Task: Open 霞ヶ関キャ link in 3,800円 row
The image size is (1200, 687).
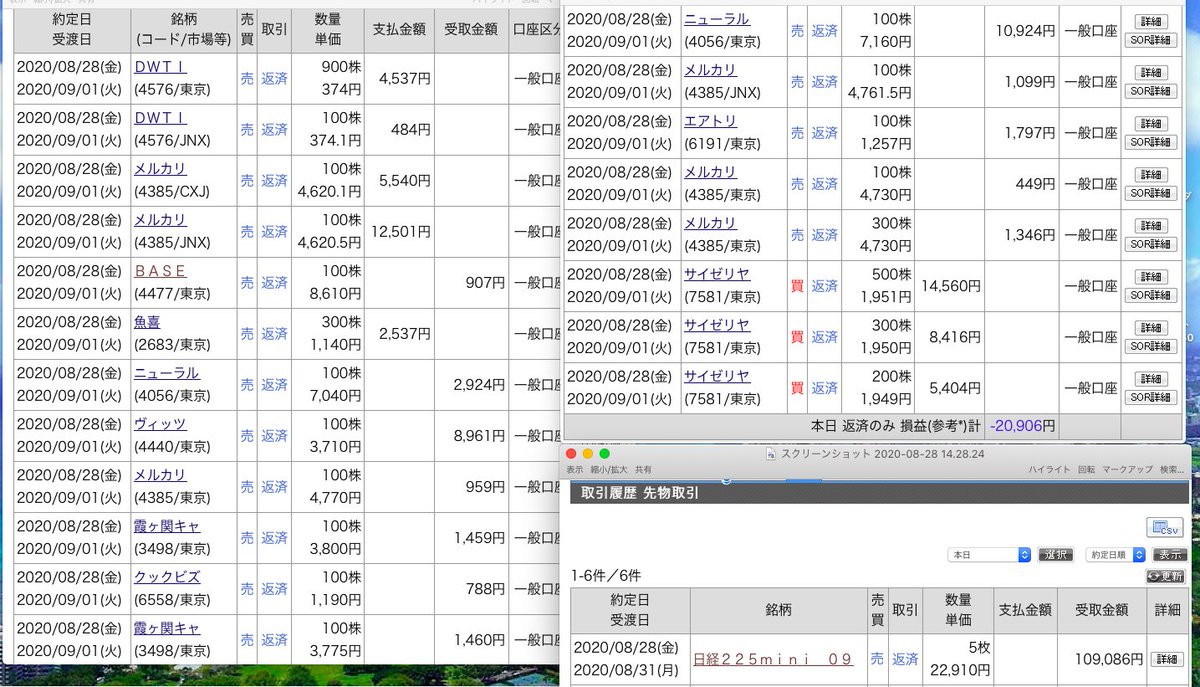Action: point(166,526)
